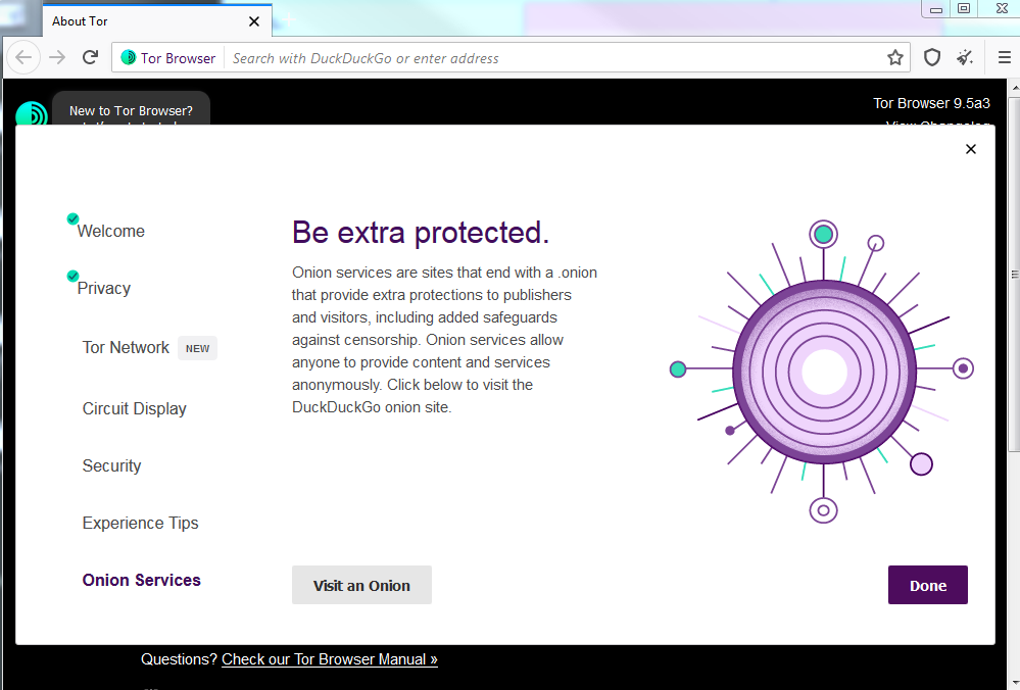Click the New to Tor Browser? tooltip
This screenshot has width=1020, height=690.
131,109
